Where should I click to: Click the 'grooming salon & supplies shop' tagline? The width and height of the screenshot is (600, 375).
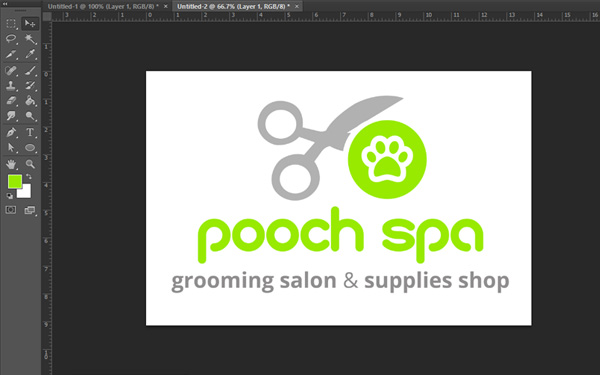(x=340, y=282)
